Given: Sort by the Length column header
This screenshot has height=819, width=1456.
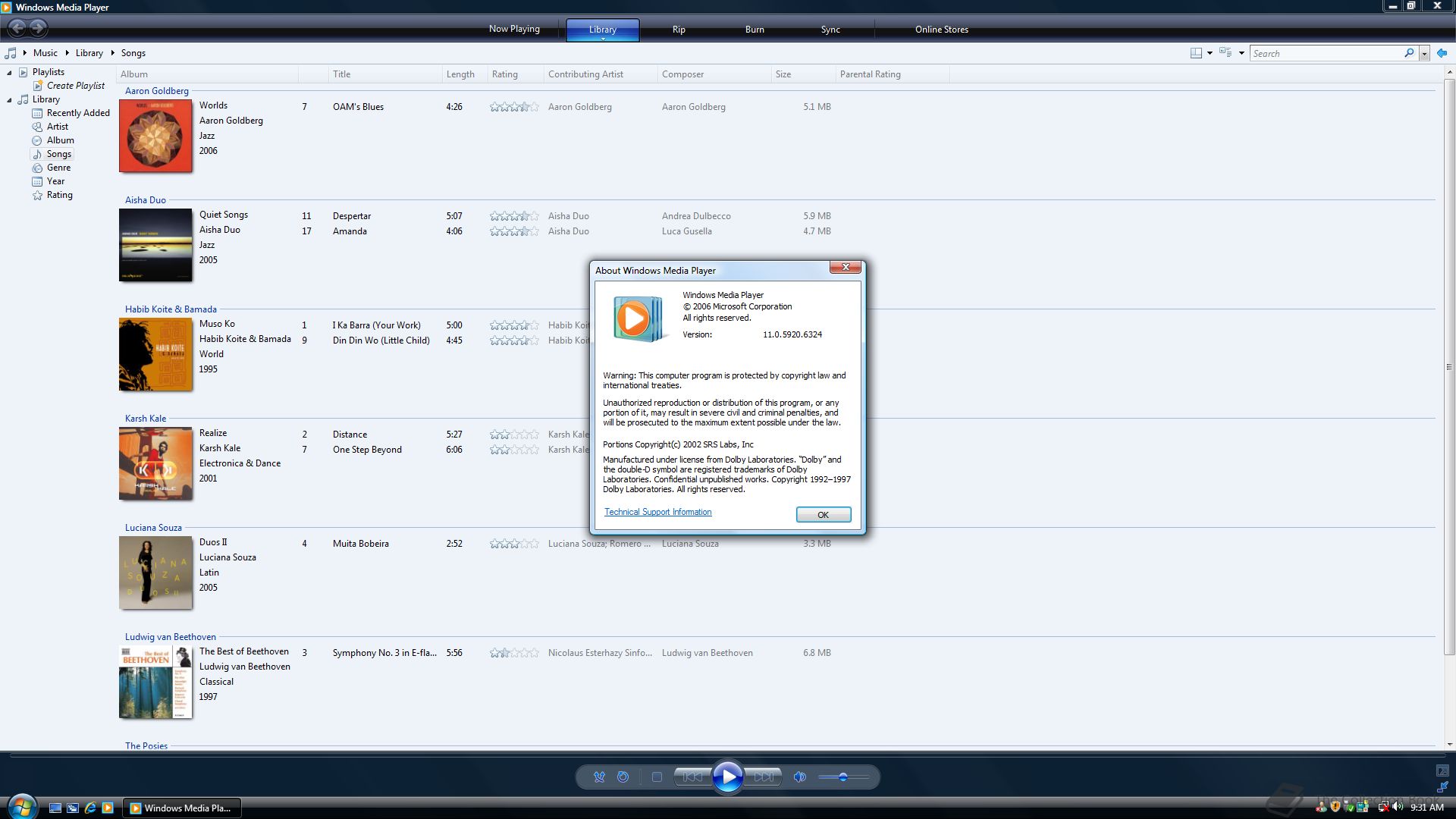Looking at the screenshot, I should [x=464, y=74].
